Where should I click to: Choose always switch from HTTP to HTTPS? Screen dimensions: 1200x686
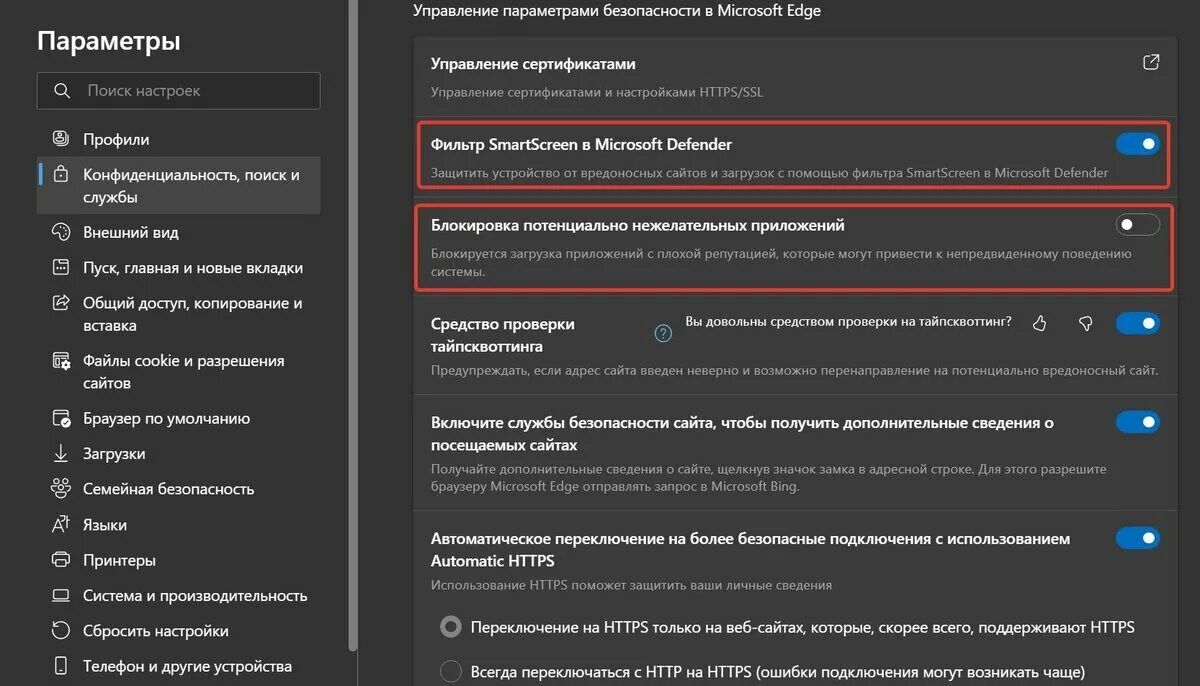(452, 671)
